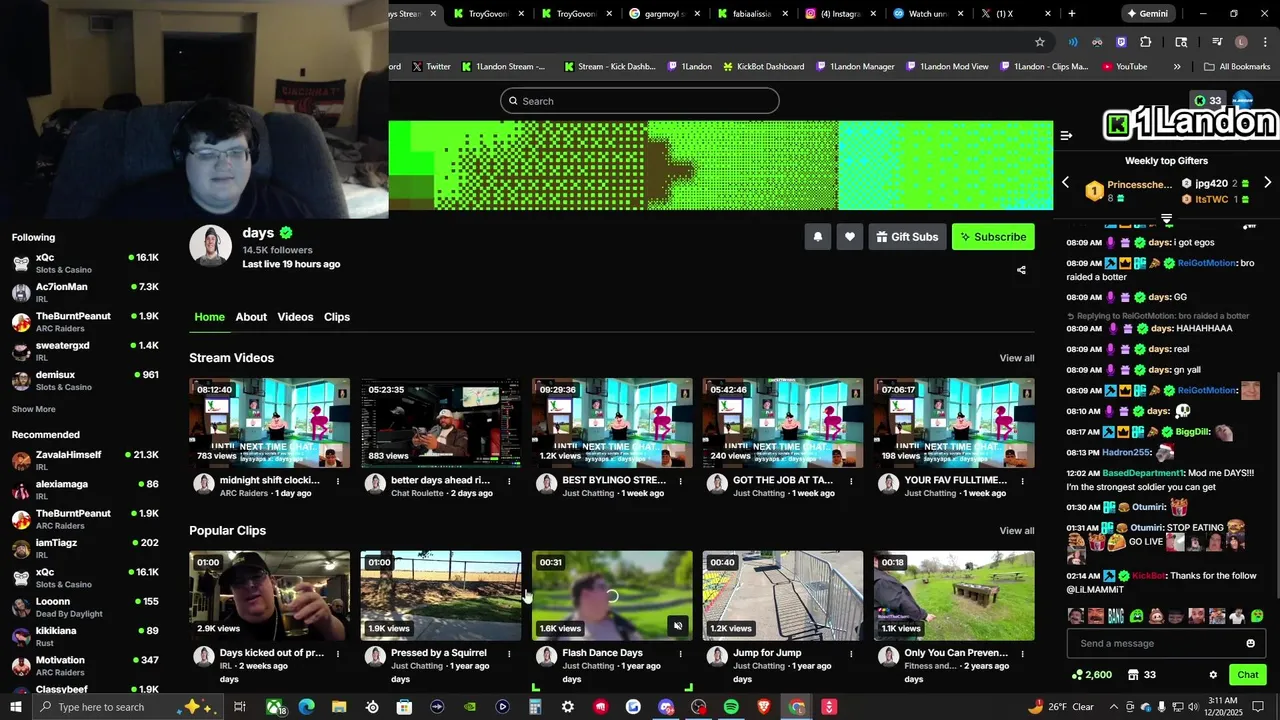1280x720 pixels.
Task: Open TheBurntPeanut in Following list
Action: 84,322
